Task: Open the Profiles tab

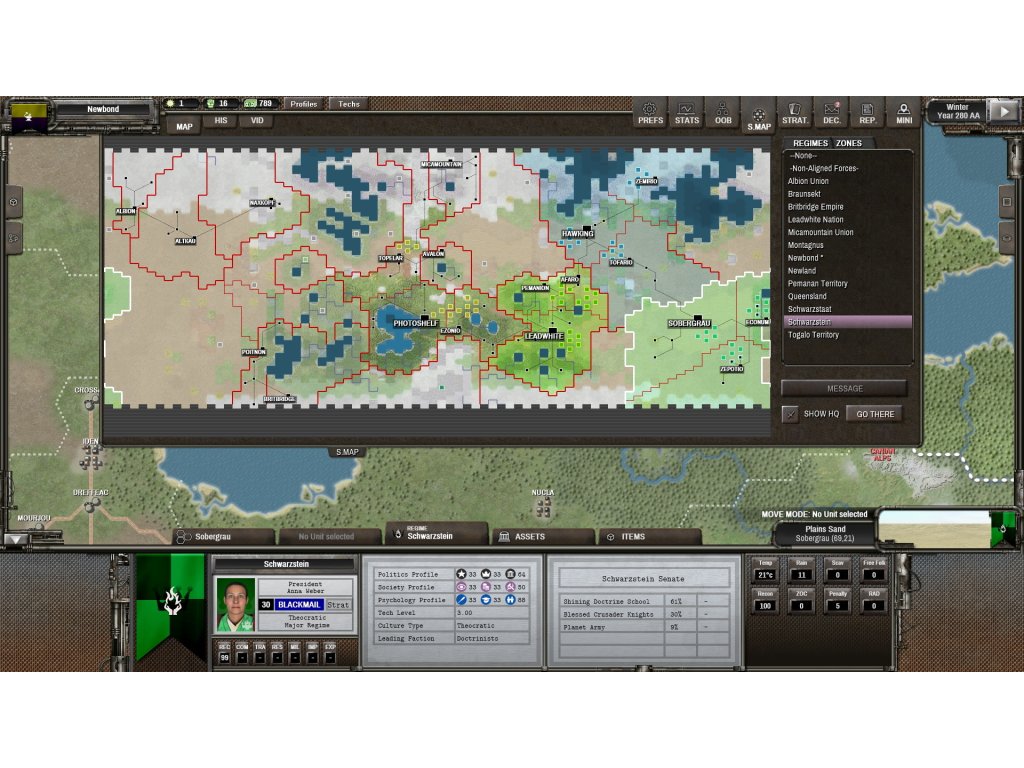Action: click(x=304, y=104)
